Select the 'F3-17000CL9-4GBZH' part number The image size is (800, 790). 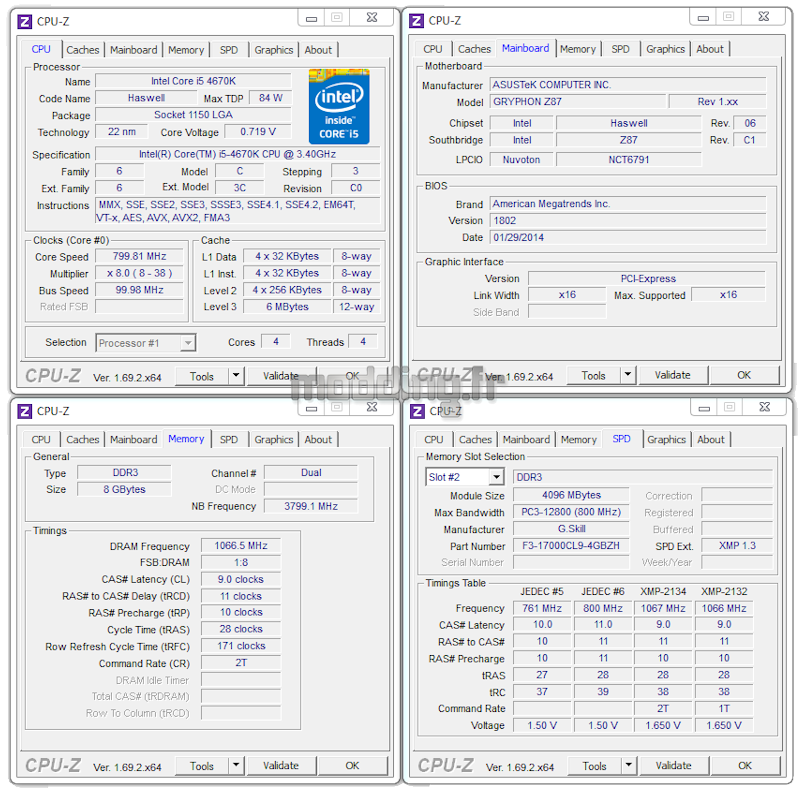pyautogui.click(x=571, y=546)
